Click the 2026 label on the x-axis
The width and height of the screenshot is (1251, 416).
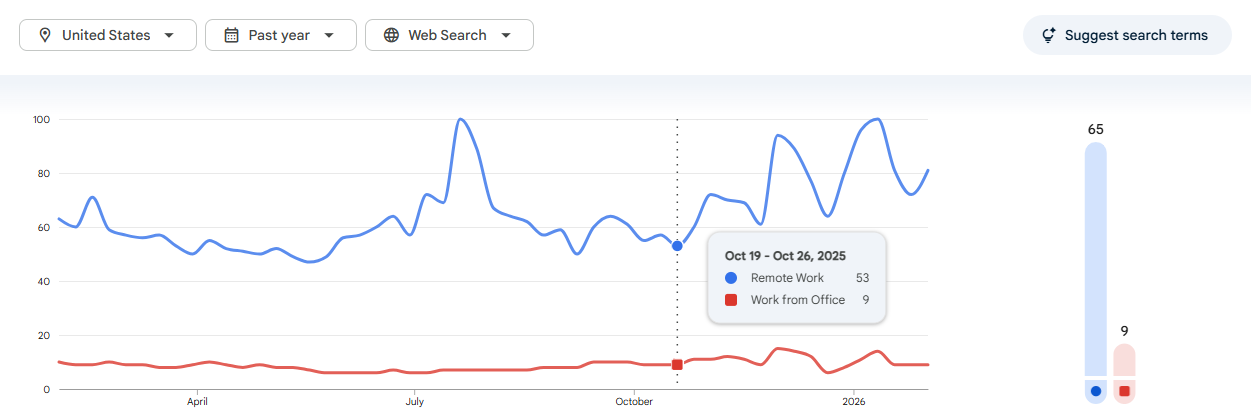tap(853, 402)
